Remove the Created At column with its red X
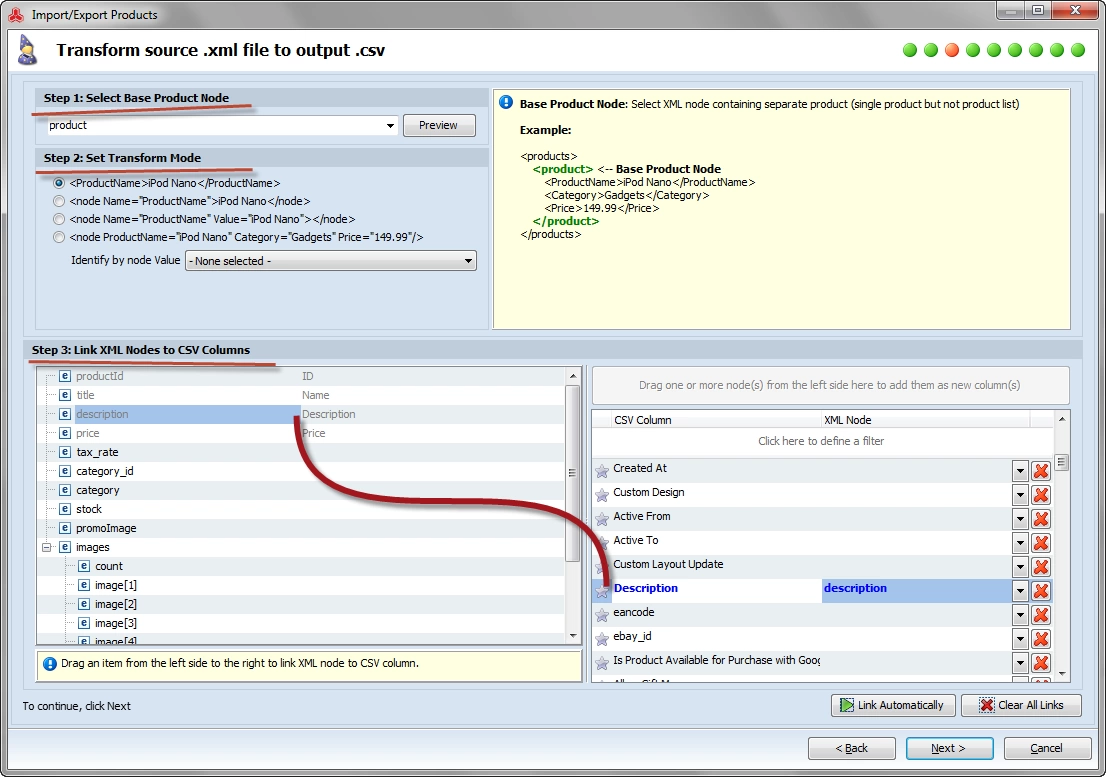Screen dimensions: 1106x777 1040,471
